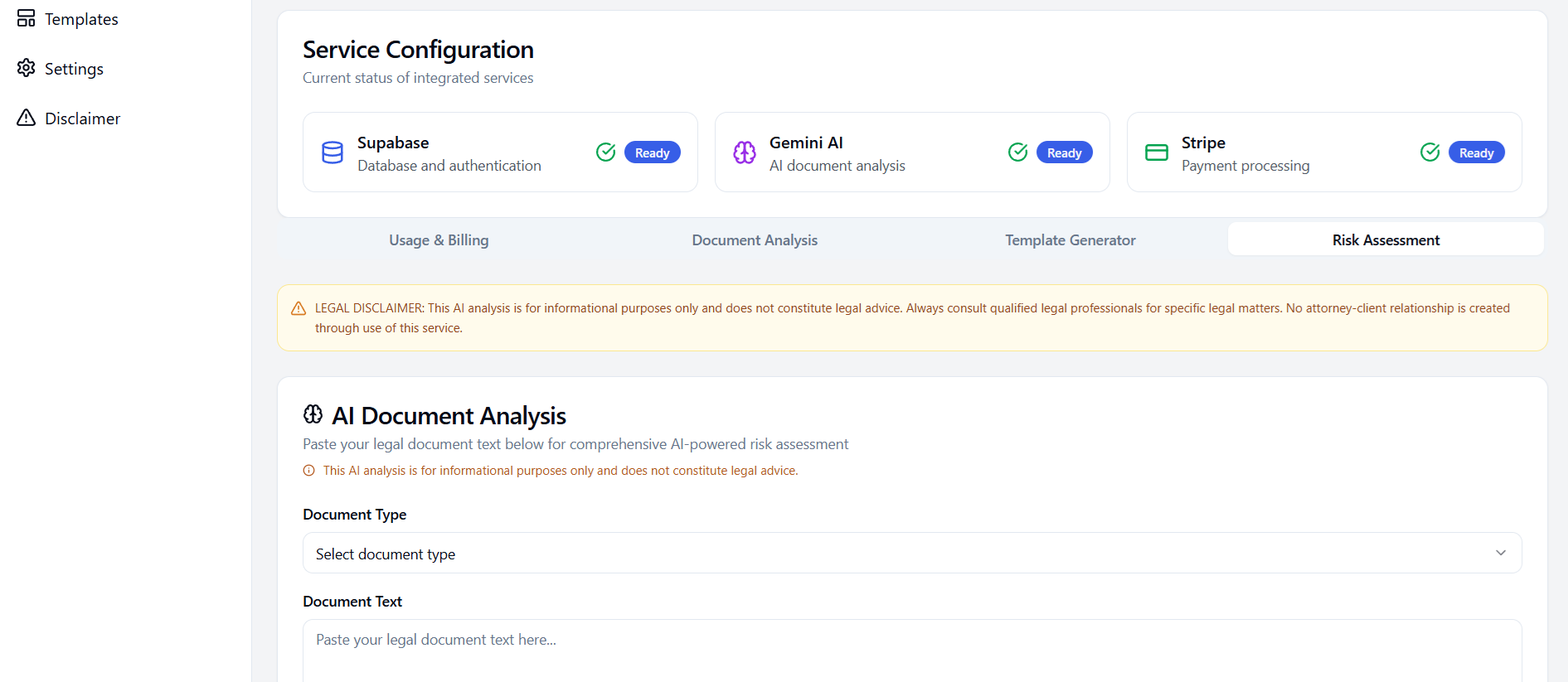Switch to the Usage & Billing tab
The width and height of the screenshot is (1568, 682).
pos(439,240)
